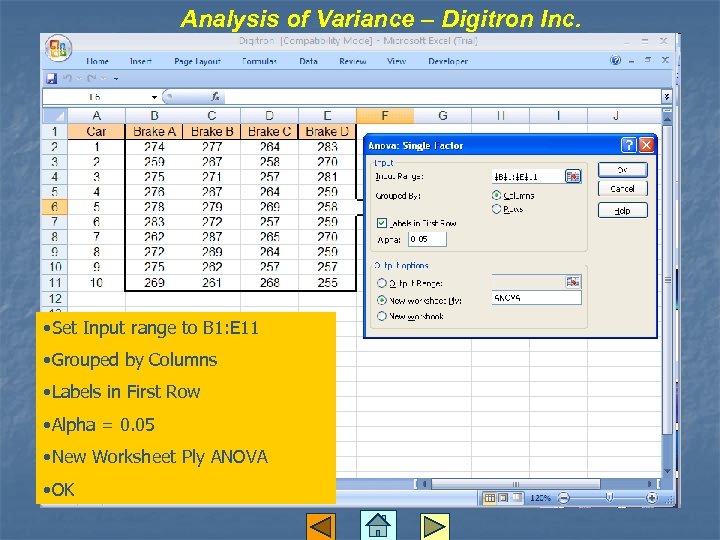This screenshot has height=540, width=720.
Task: Switch to Normal view in the status bar
Action: tap(489, 498)
